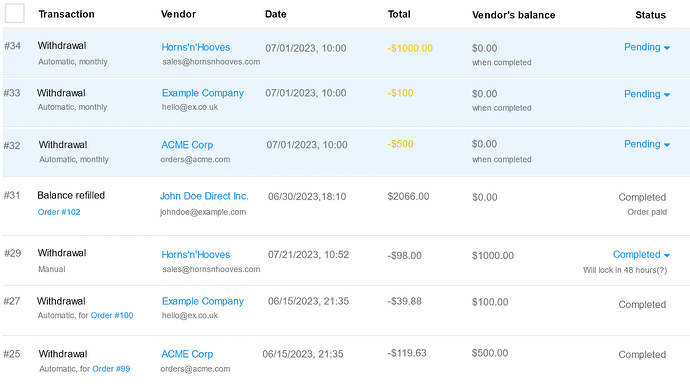Open Horns'n'Hooves vendor link in row #29

(195, 254)
